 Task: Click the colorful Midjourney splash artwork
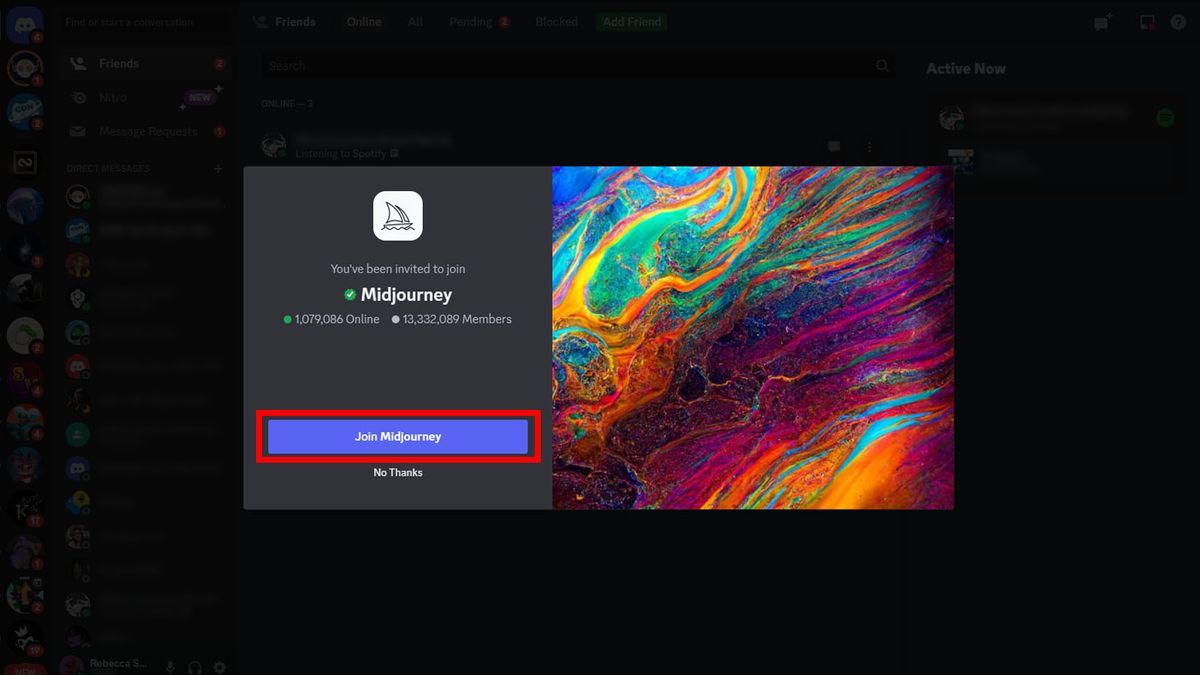tap(753, 338)
